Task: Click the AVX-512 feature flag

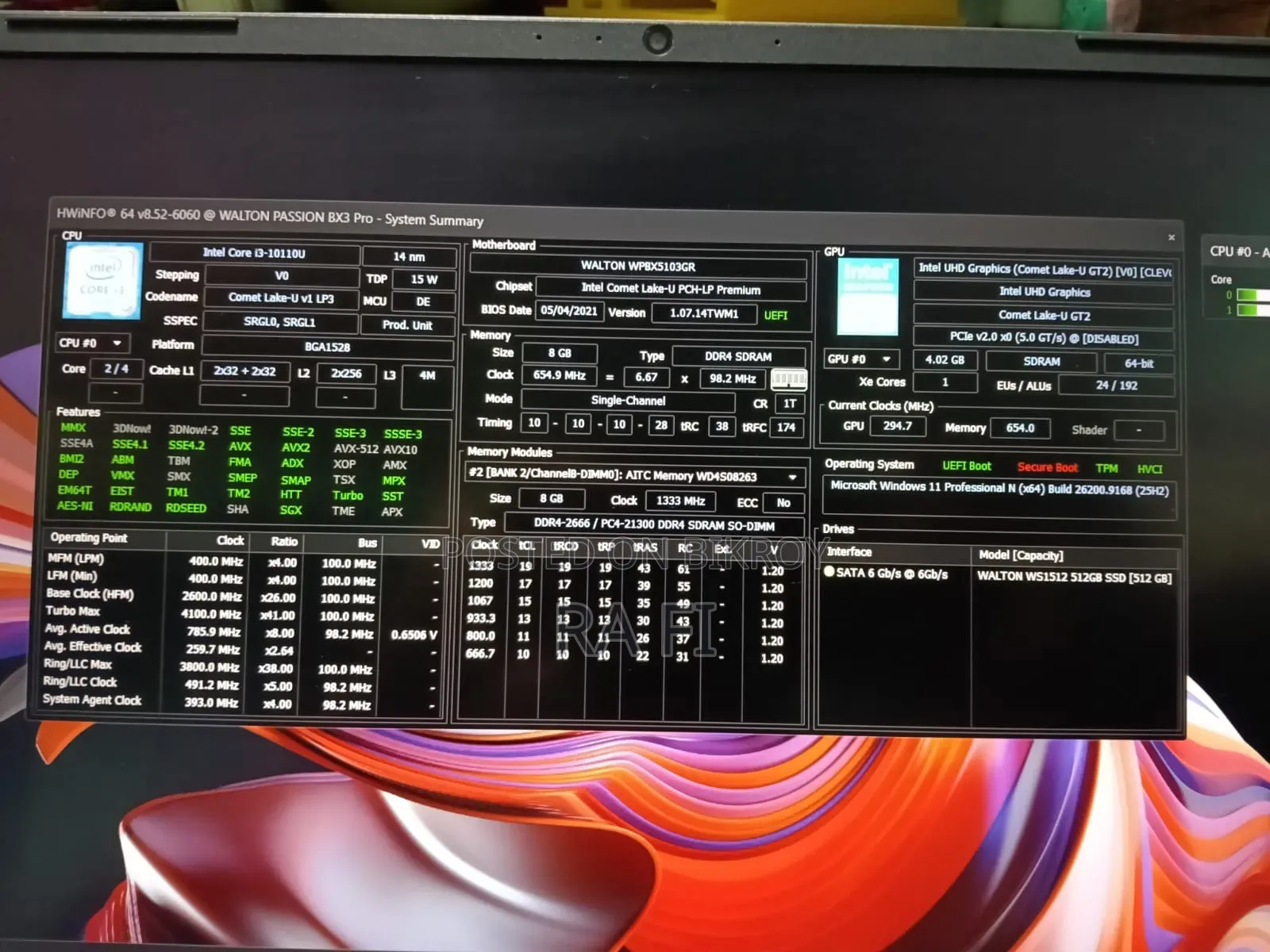Action: (x=356, y=449)
